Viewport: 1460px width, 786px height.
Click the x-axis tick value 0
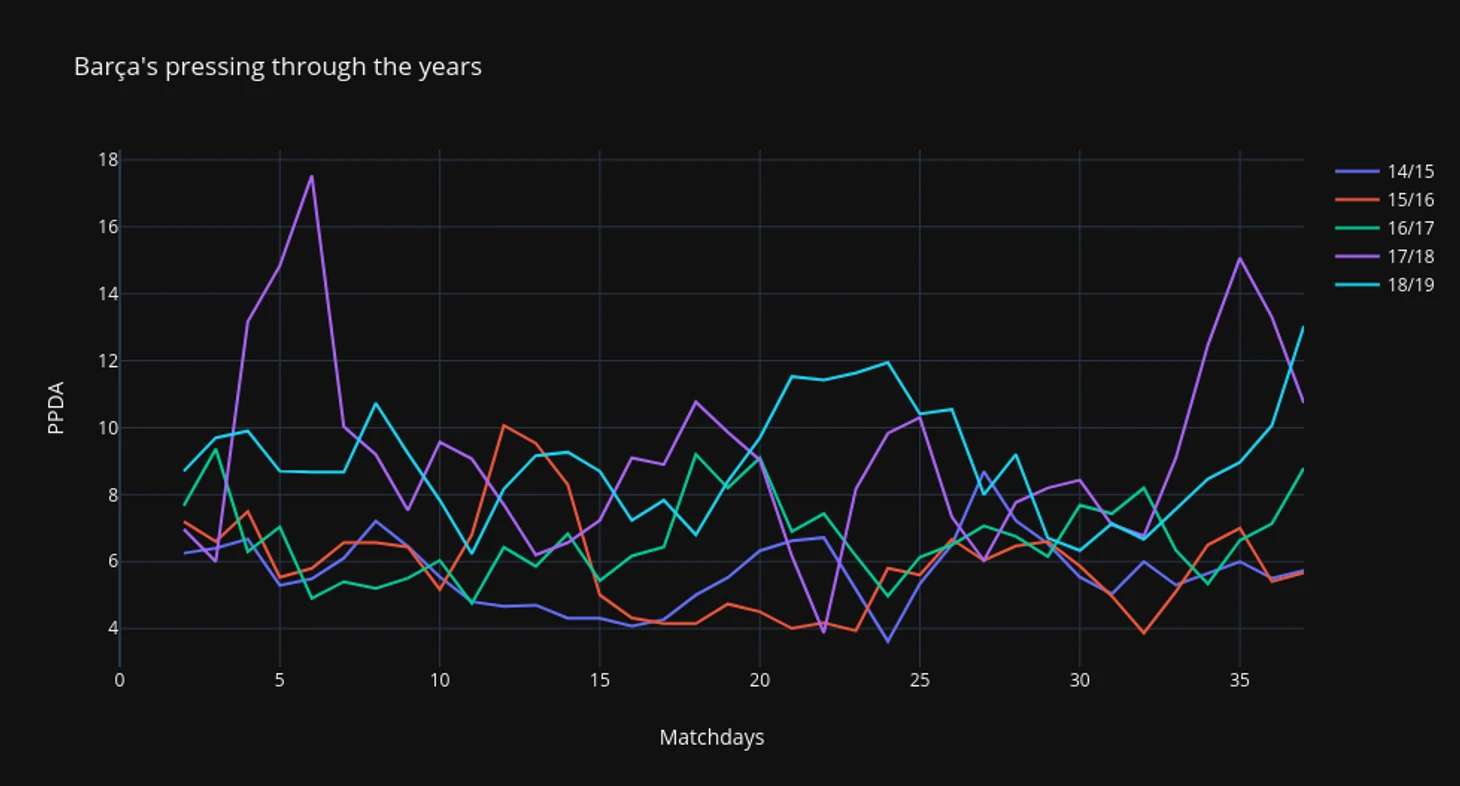[120, 680]
